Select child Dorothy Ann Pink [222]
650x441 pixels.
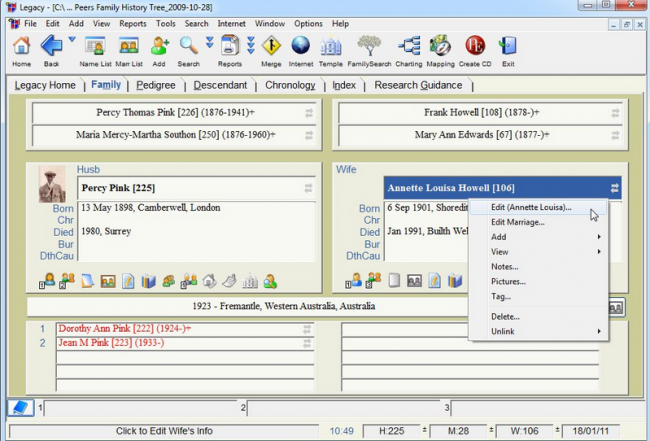click(x=125, y=328)
